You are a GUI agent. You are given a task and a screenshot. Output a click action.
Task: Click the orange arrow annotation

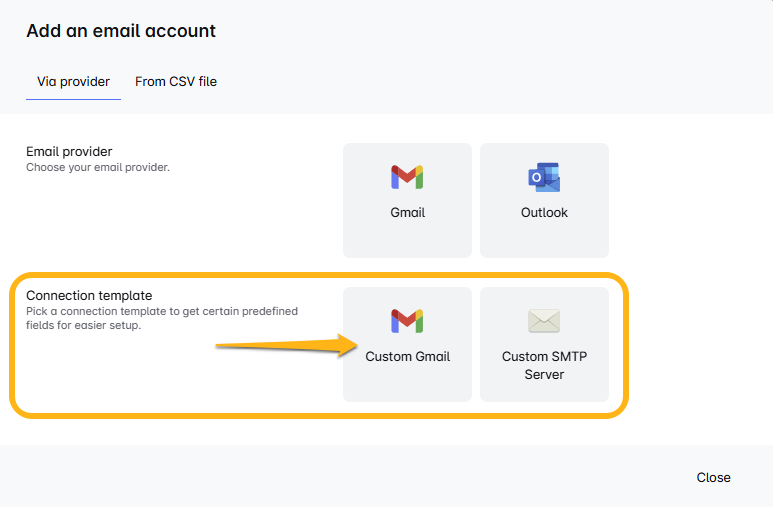[287, 345]
